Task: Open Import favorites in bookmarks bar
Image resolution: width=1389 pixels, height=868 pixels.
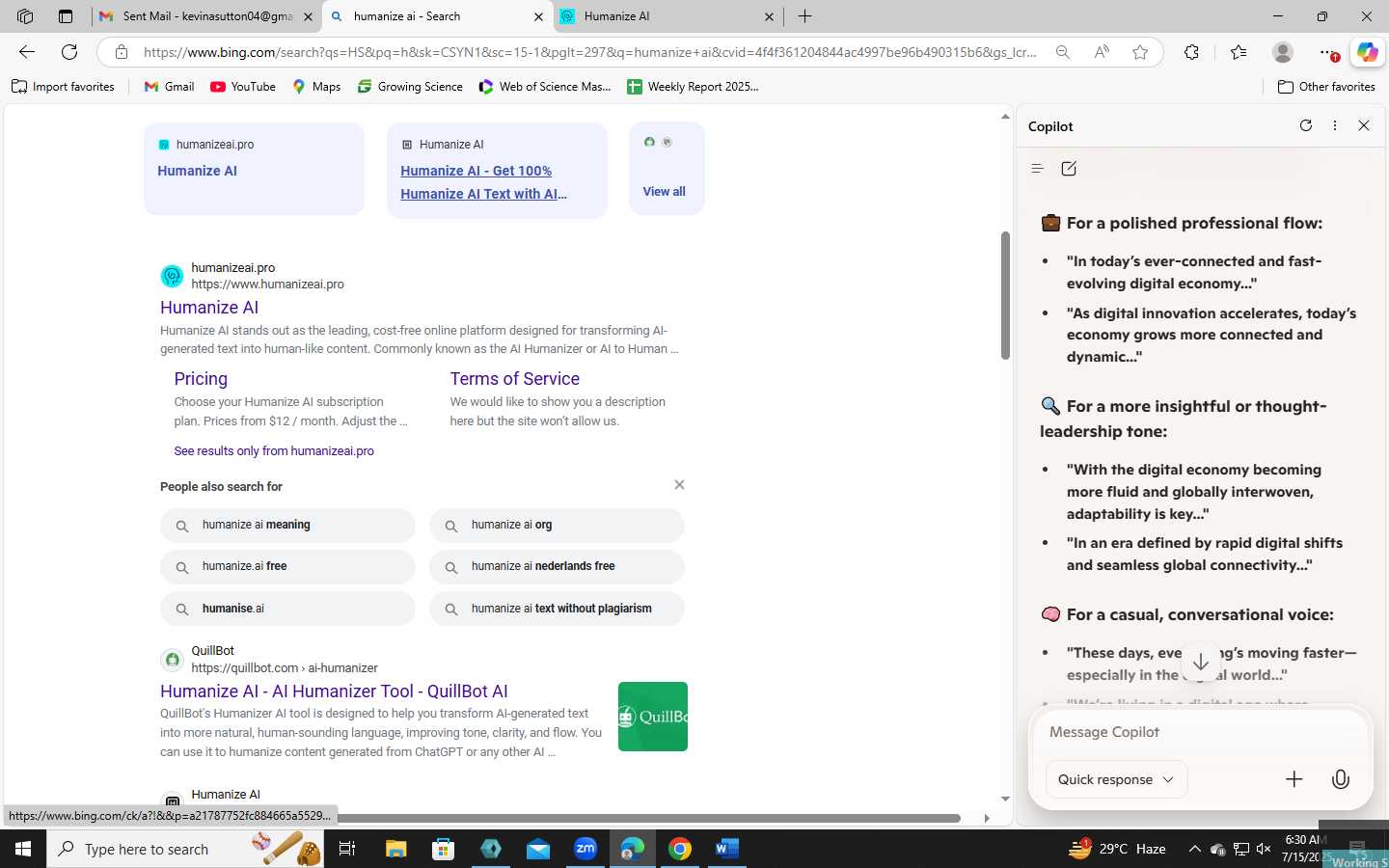Action: pos(63,87)
